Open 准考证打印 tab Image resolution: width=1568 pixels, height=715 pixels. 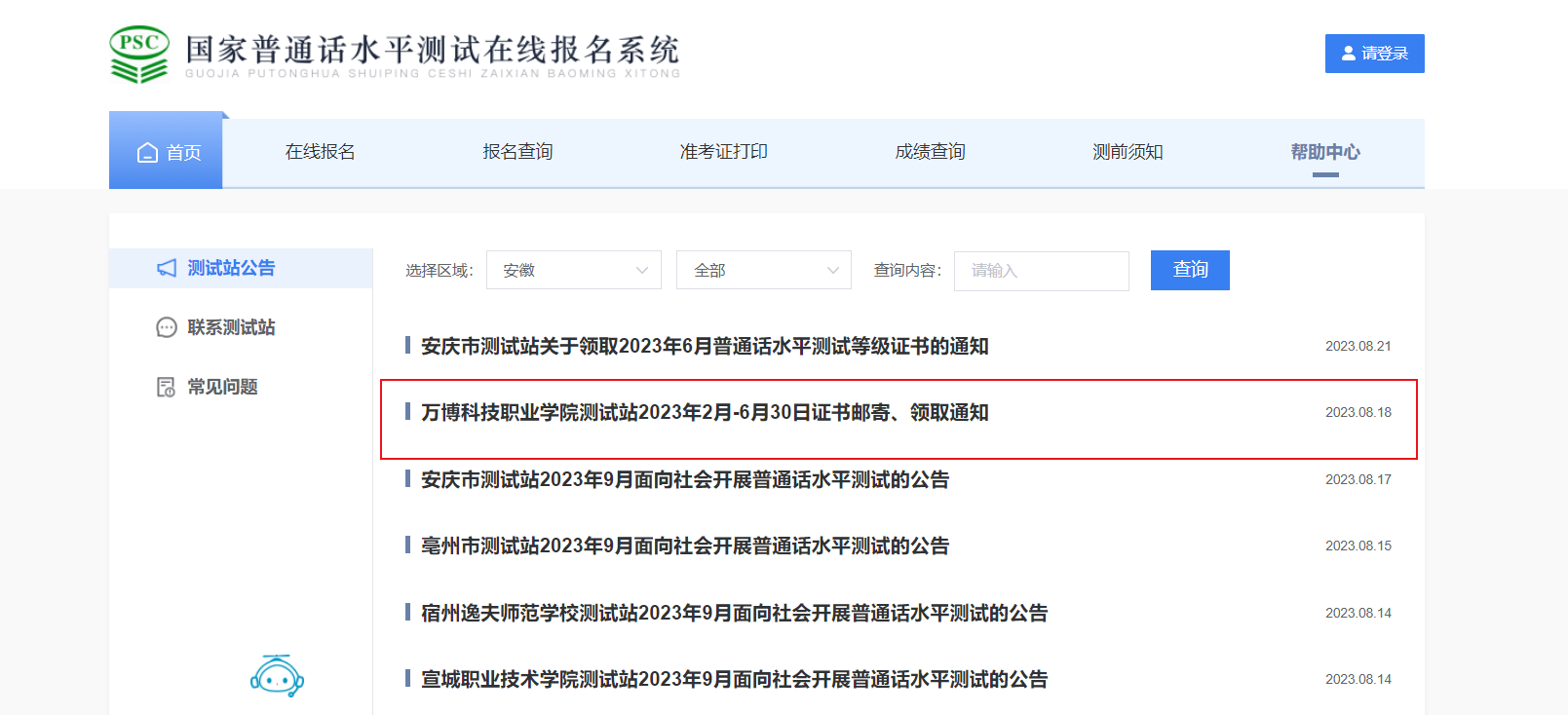point(724,152)
